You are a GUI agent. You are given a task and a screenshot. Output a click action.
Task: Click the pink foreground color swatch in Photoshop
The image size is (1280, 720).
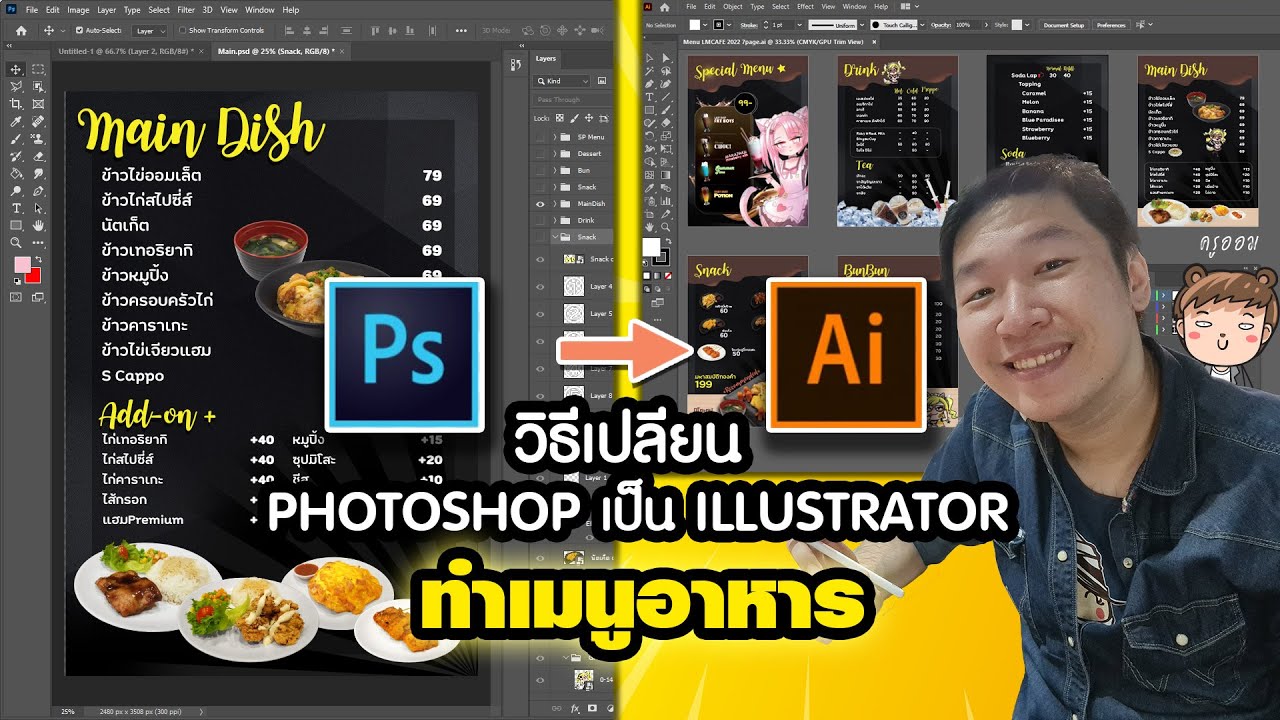click(x=22, y=265)
